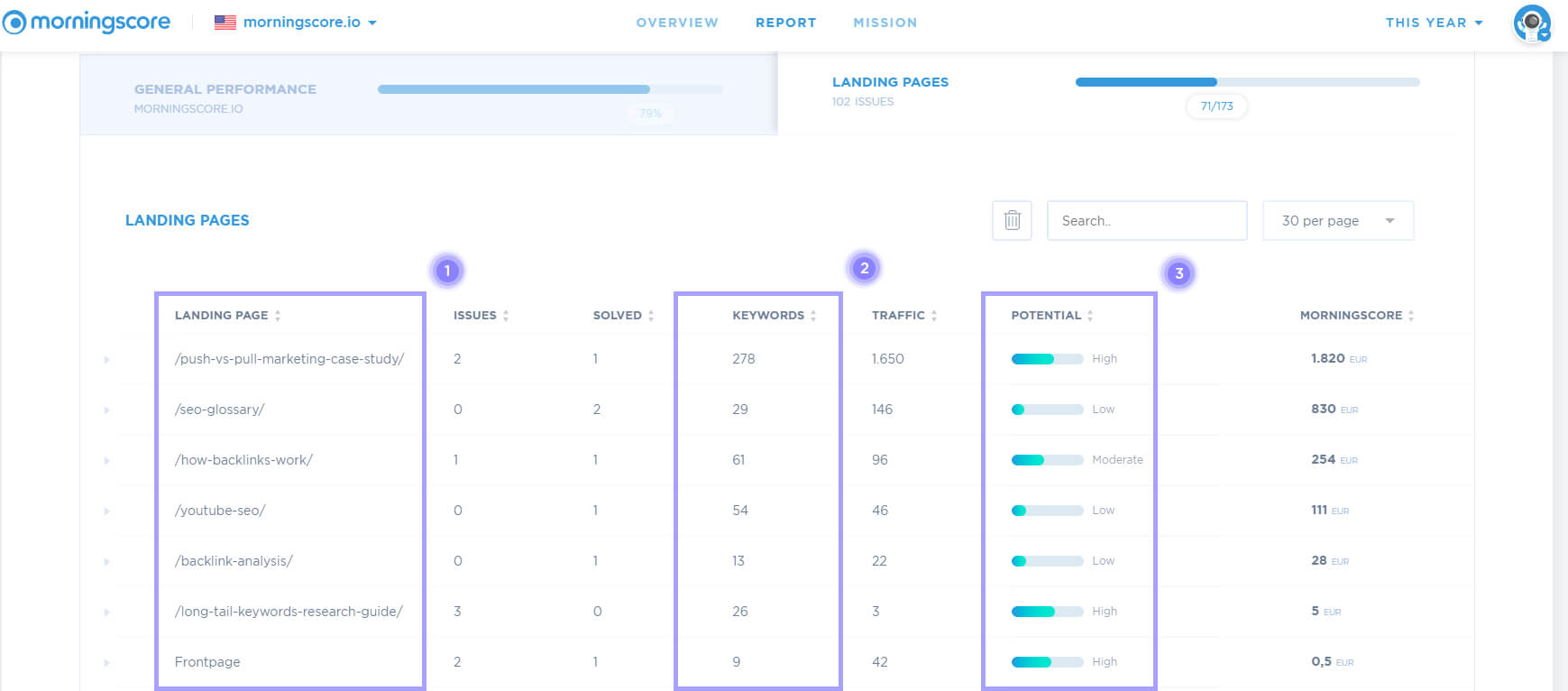
Task: Click the General Performance progress bar
Action: click(550, 89)
